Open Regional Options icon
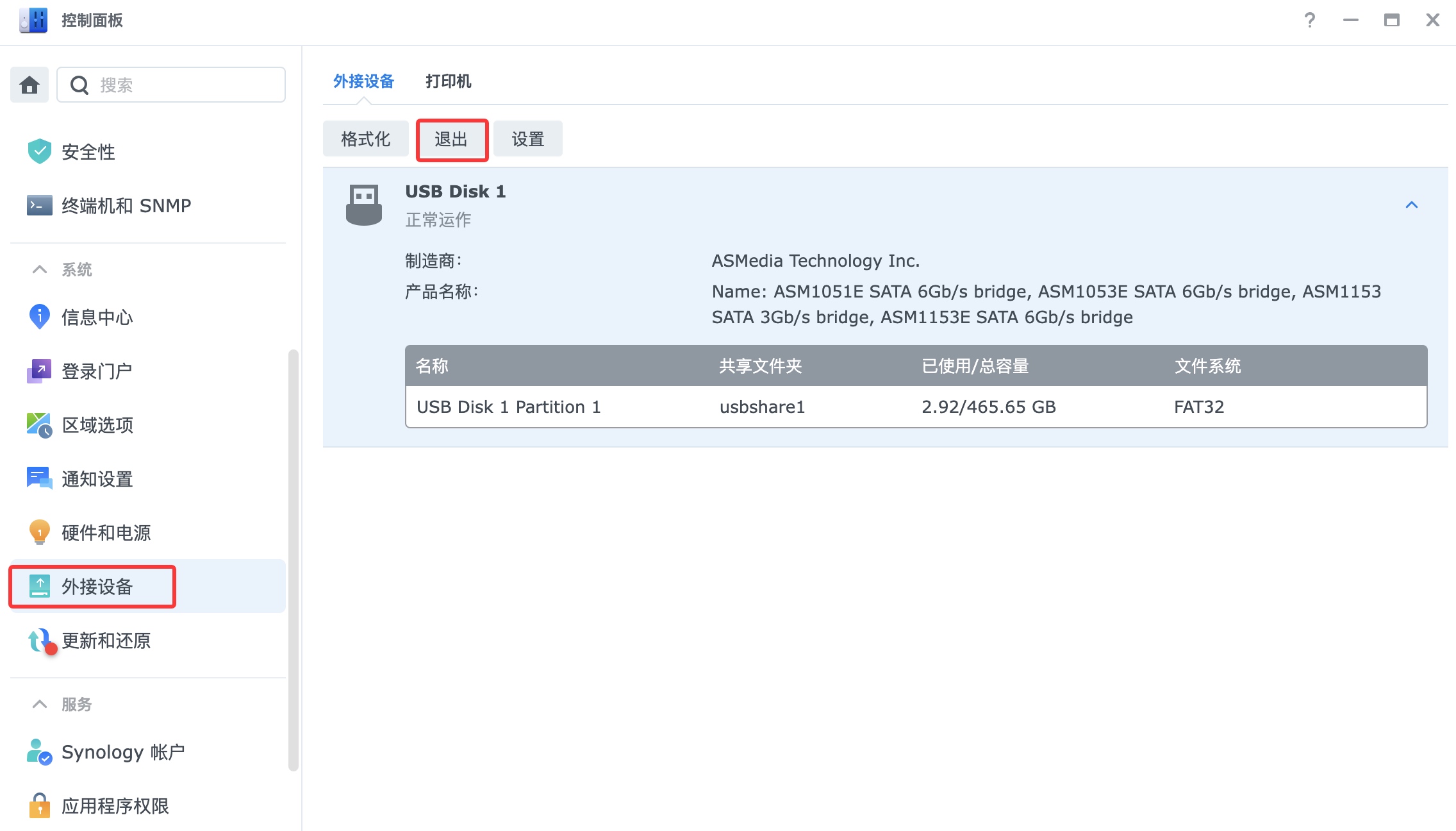Image resolution: width=1456 pixels, height=831 pixels. tap(40, 424)
